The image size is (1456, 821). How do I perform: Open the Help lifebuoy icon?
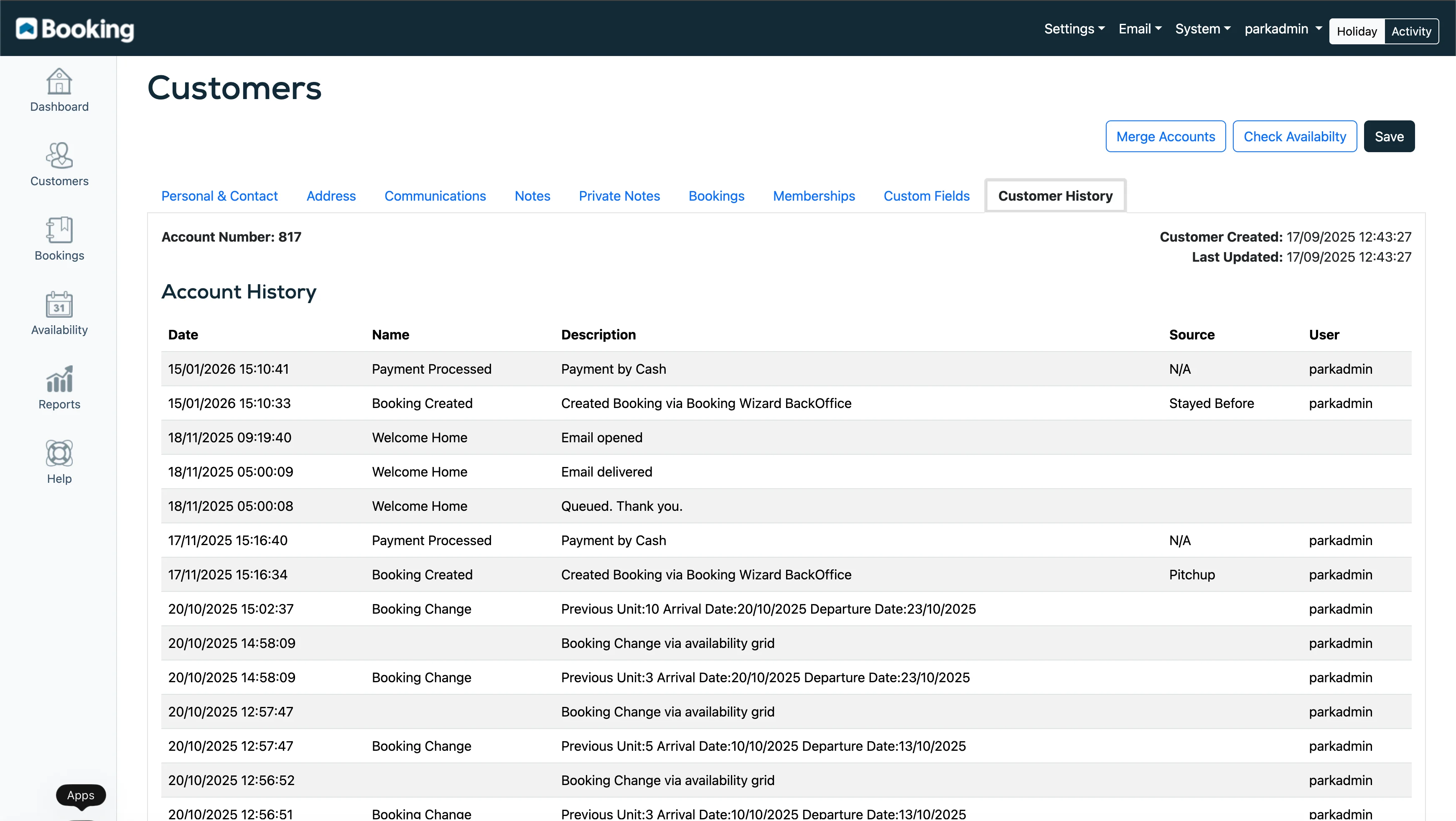(59, 454)
